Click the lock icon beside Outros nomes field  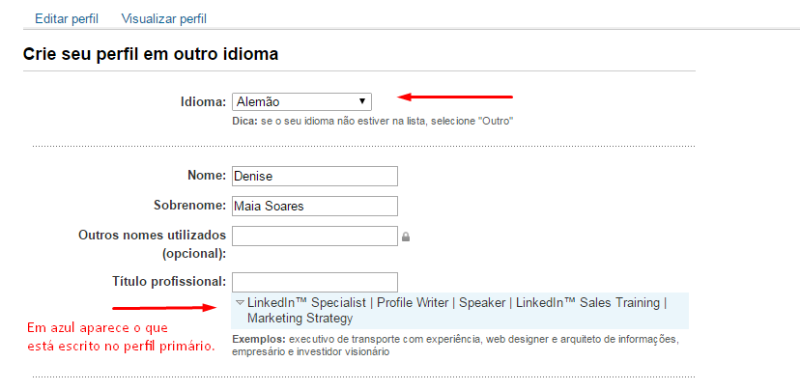click(406, 236)
